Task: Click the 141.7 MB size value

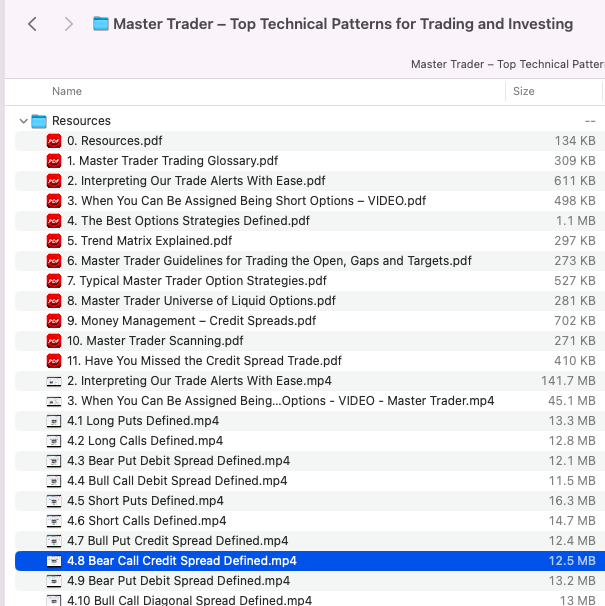Action: (568, 381)
